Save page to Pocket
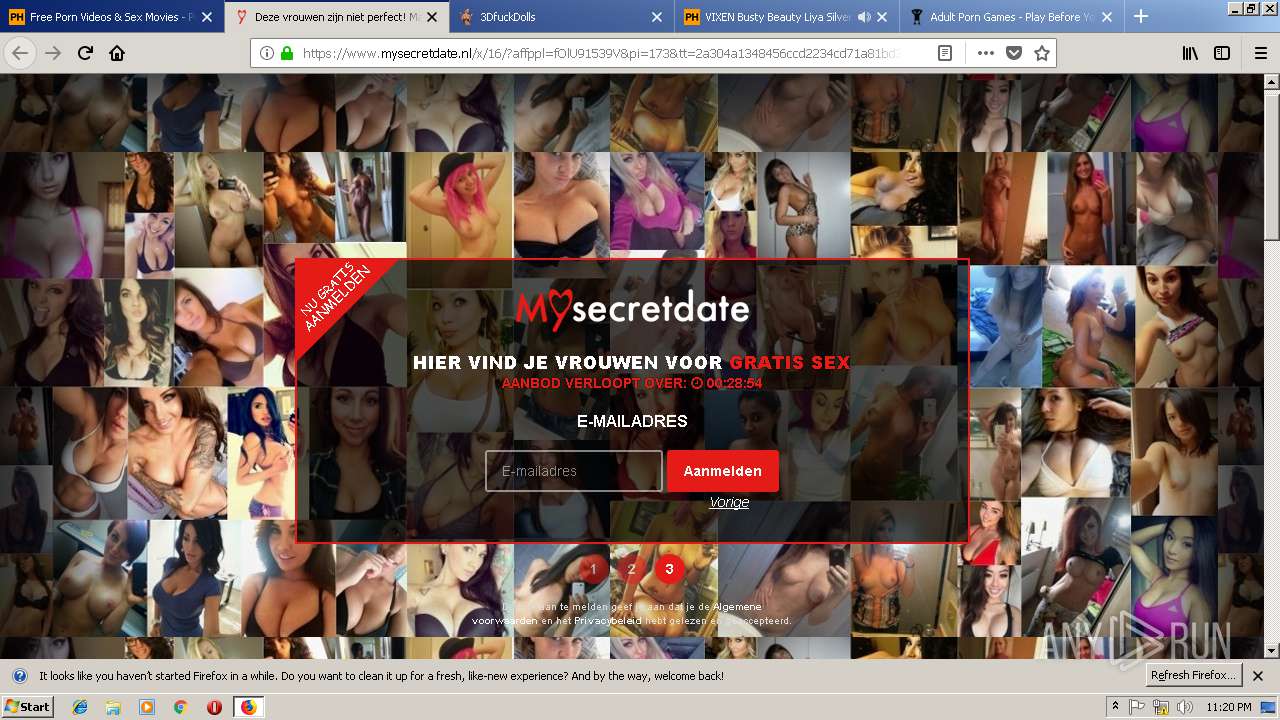The width and height of the screenshot is (1280, 720). point(1014,53)
